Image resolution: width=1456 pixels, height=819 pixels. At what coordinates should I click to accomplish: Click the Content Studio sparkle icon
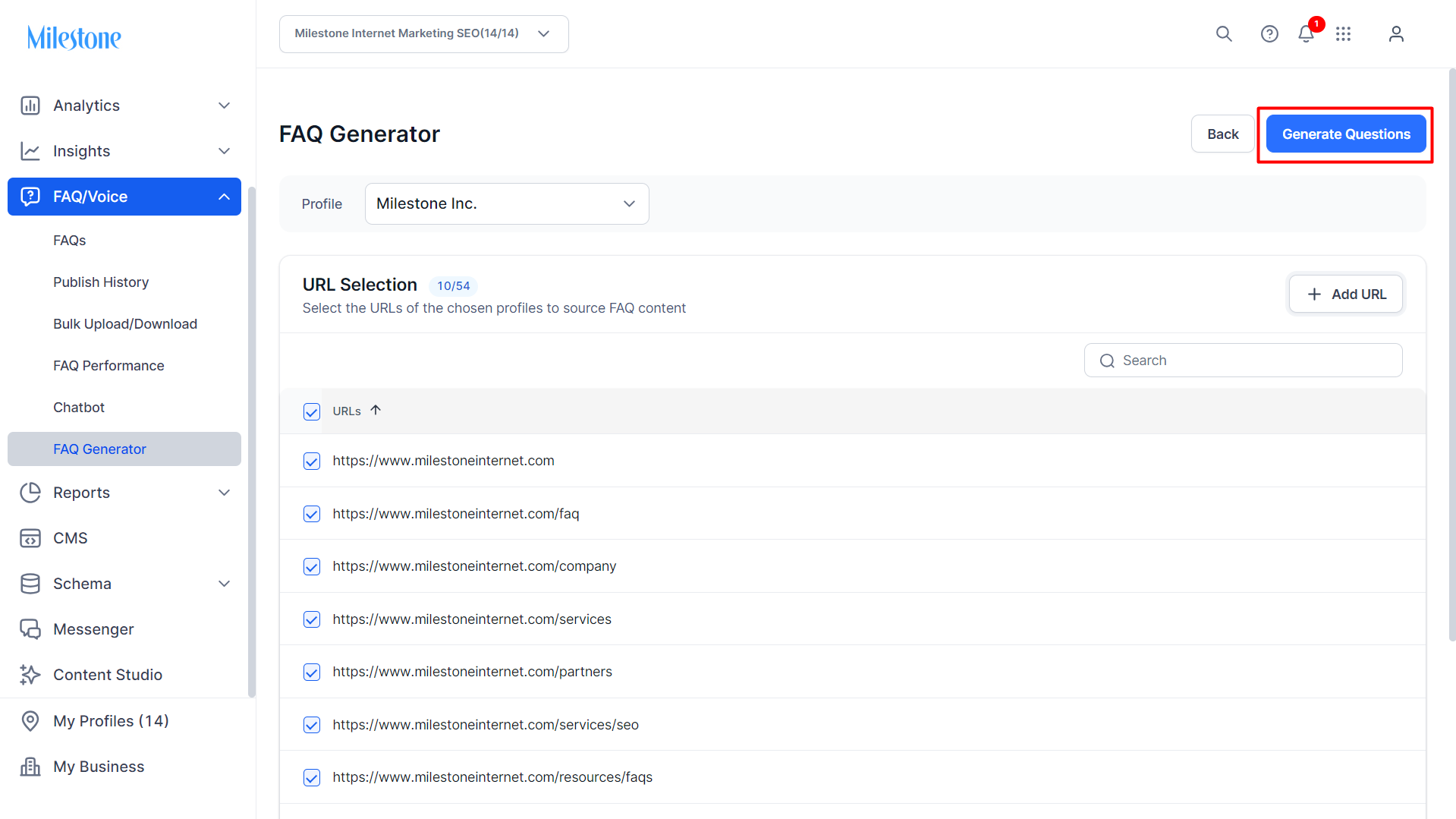click(30, 675)
